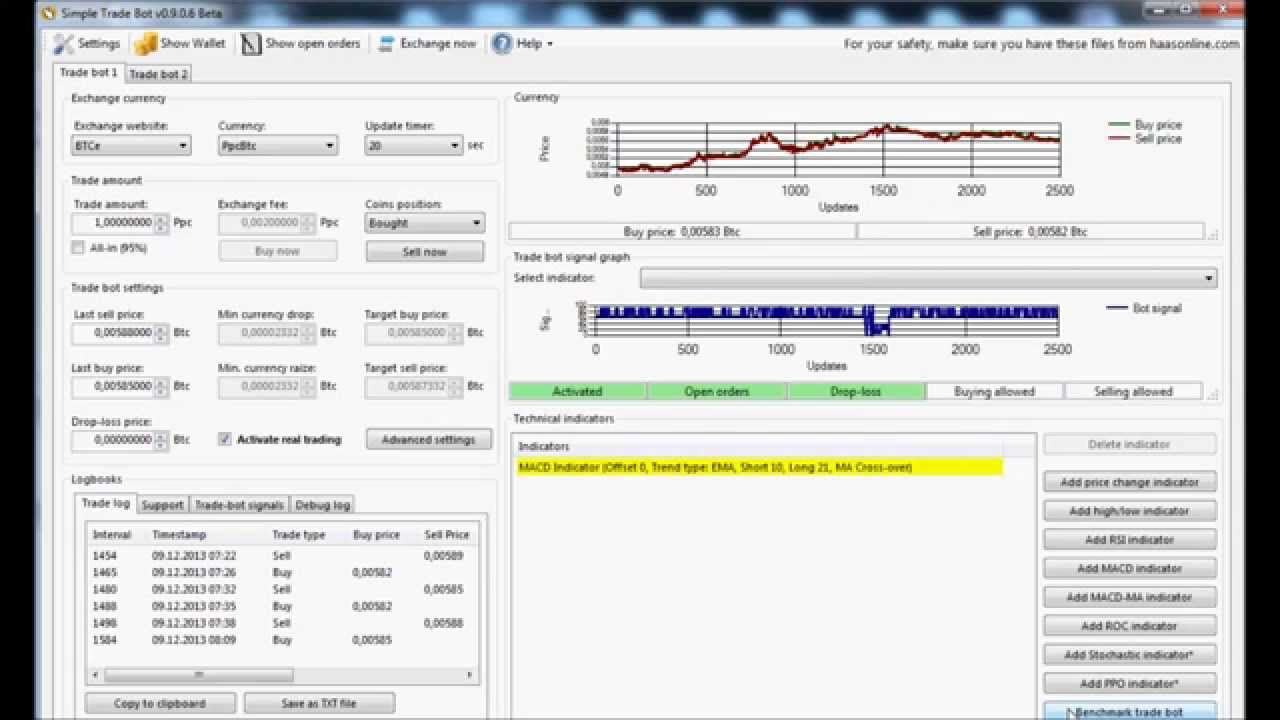Screen dimensions: 1280x720
Task: Click the Drop-loss status indicator
Action: (x=856, y=391)
